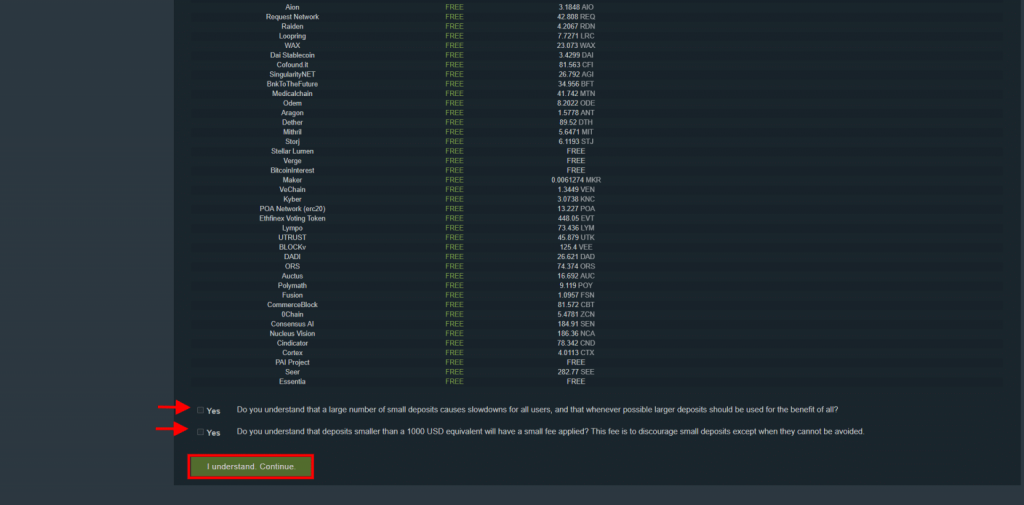The image size is (1024, 505).
Task: Select the 'Verge' currency name
Action: 292,161
